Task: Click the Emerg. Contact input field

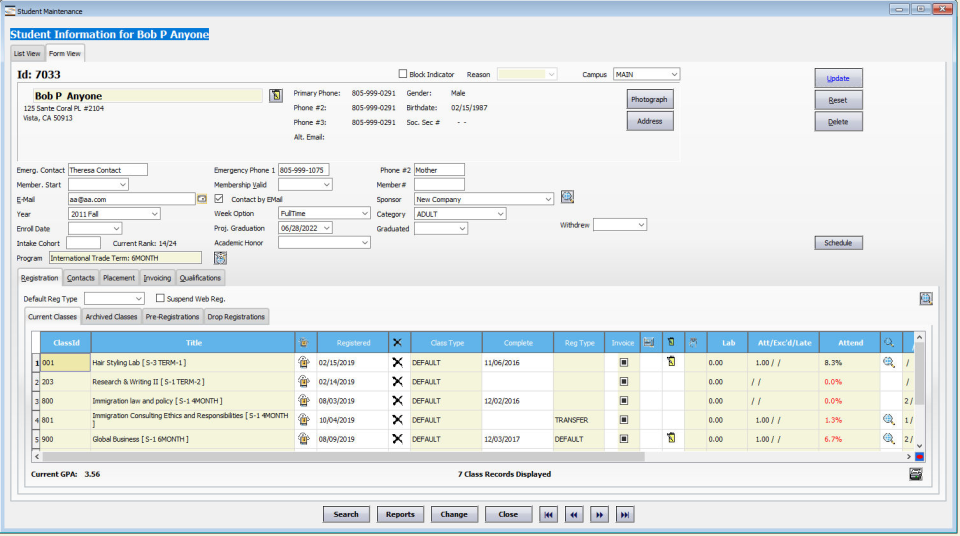Action: point(108,170)
